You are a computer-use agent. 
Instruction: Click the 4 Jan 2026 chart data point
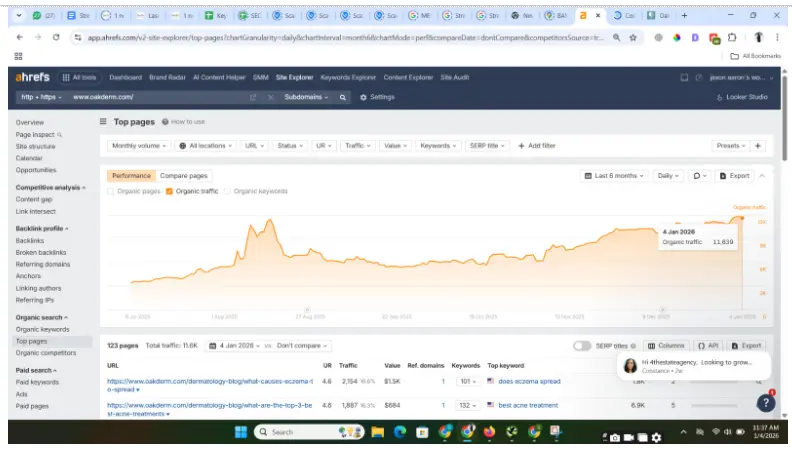pos(742,218)
